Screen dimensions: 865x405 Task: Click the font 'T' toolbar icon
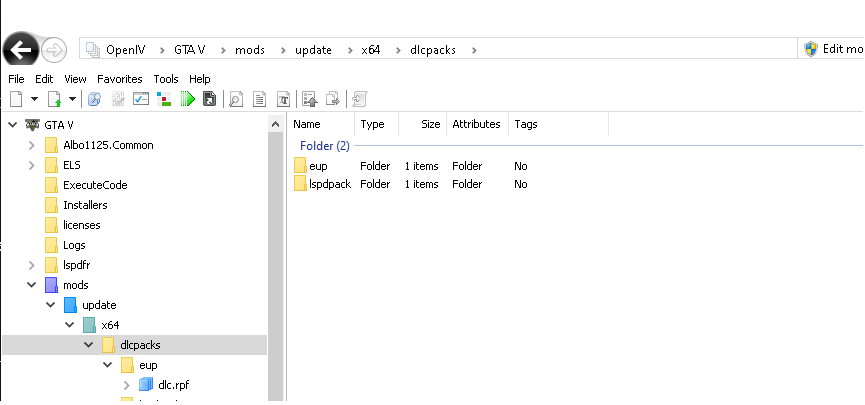pos(284,99)
